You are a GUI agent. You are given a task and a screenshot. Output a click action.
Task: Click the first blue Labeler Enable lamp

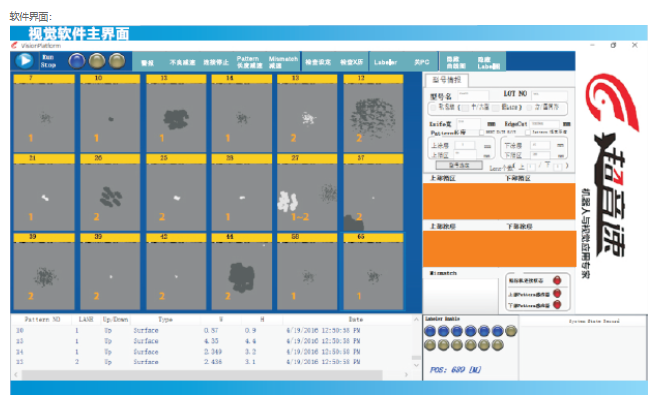click(x=430, y=331)
